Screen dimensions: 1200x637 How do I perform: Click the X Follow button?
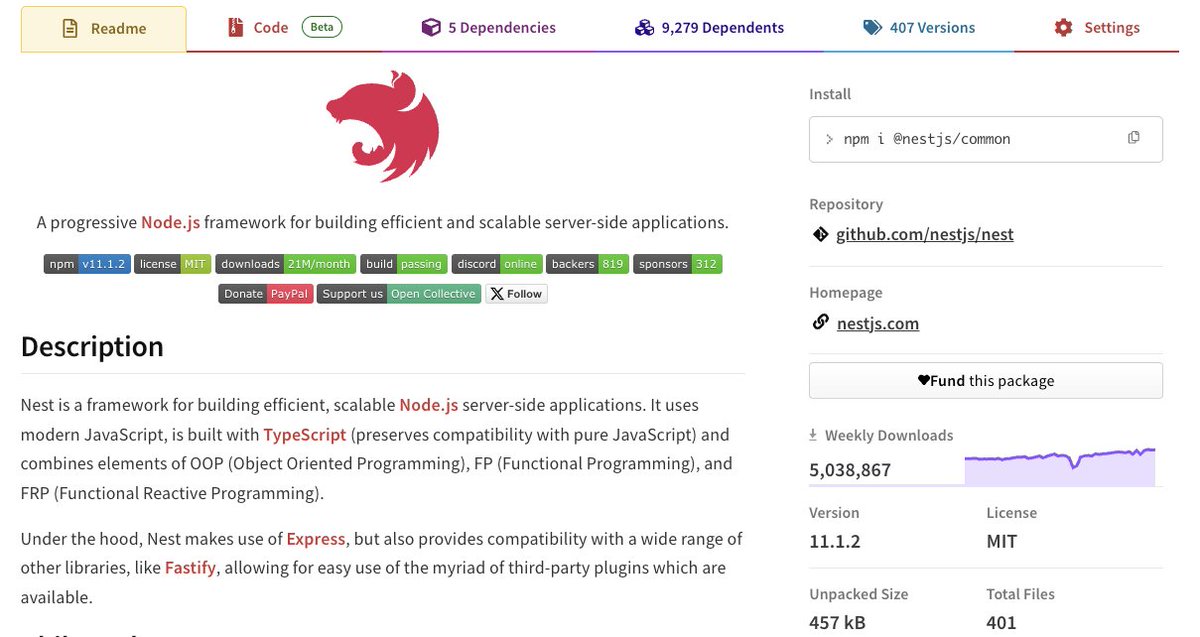point(516,294)
